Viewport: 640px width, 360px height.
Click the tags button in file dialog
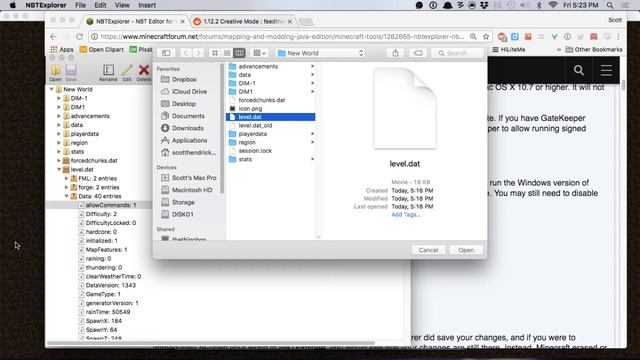(x=418, y=53)
